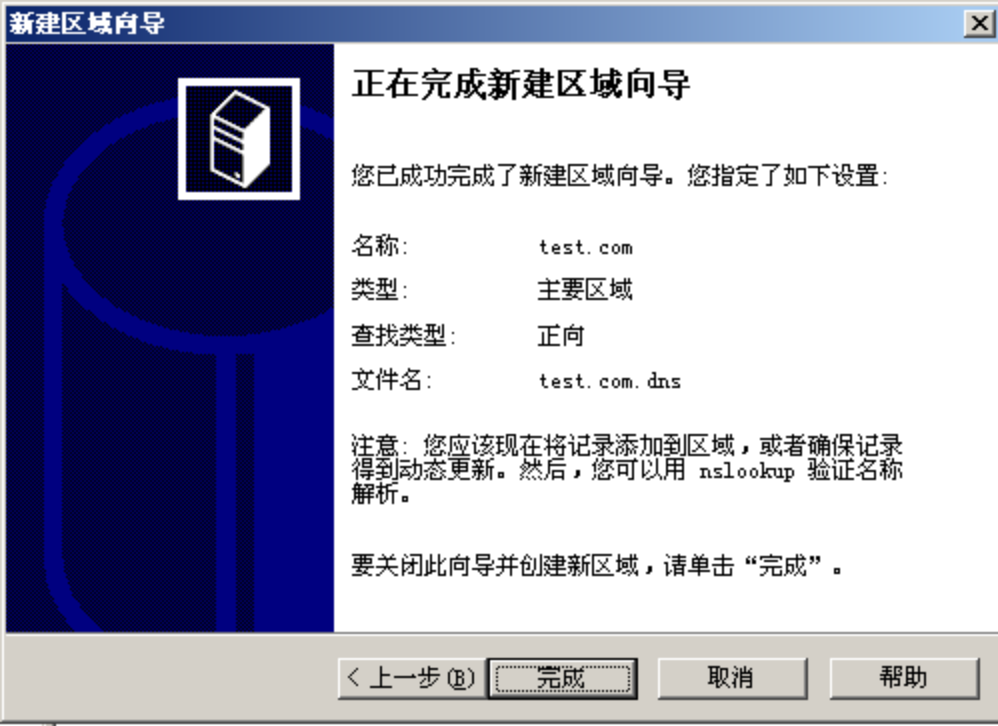Cancel the wizard with 取消 button
The image size is (998, 726).
tap(732, 678)
